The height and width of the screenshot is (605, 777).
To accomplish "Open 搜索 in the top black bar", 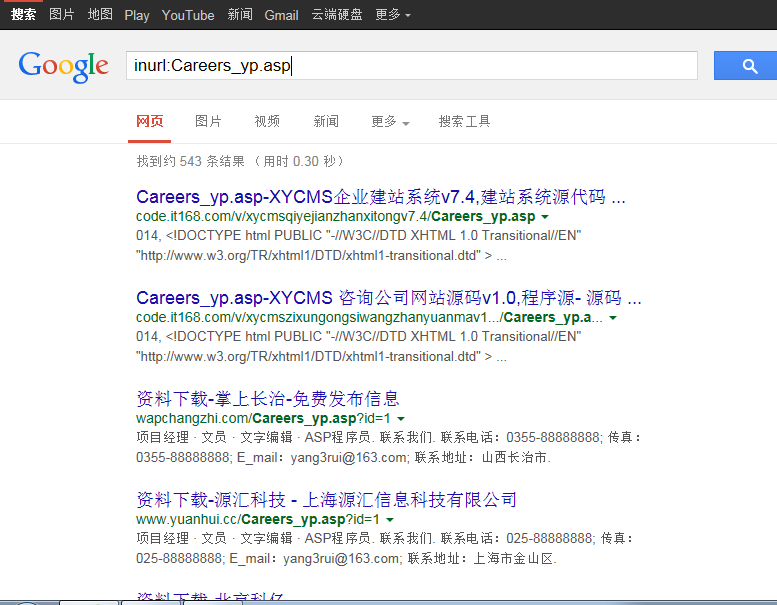I will [x=23, y=14].
